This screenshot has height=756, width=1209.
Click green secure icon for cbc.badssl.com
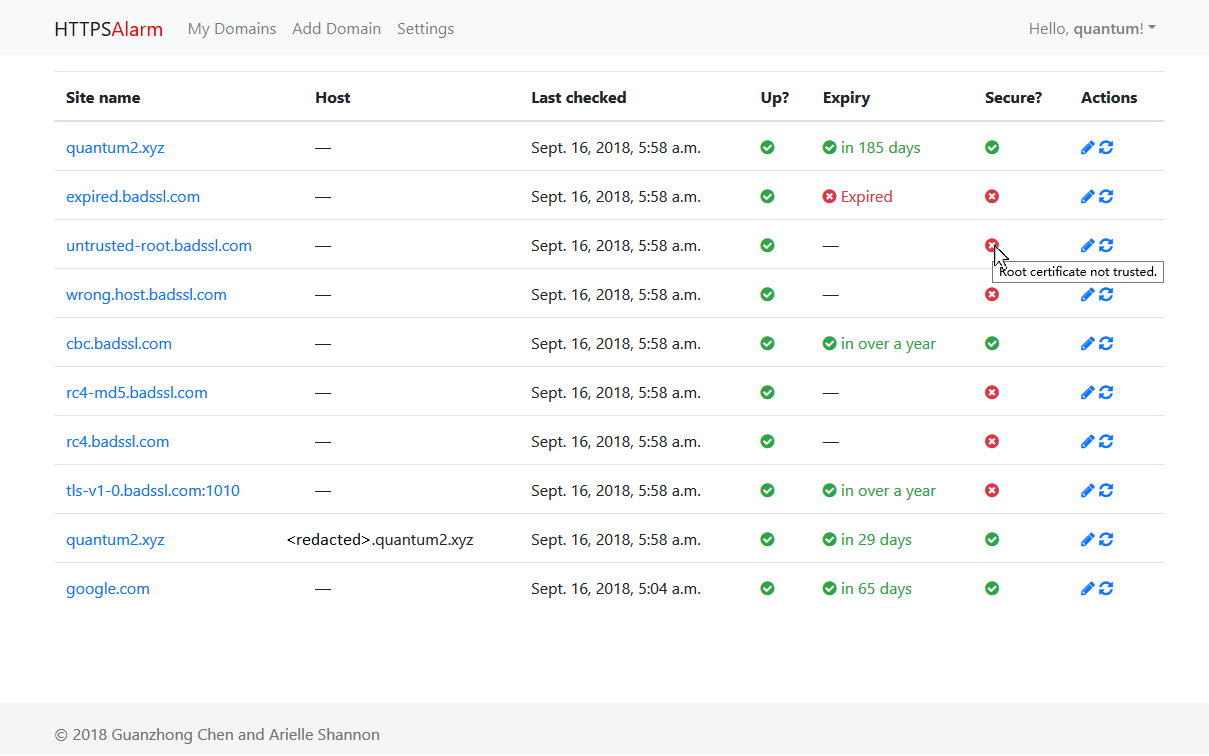pos(992,344)
